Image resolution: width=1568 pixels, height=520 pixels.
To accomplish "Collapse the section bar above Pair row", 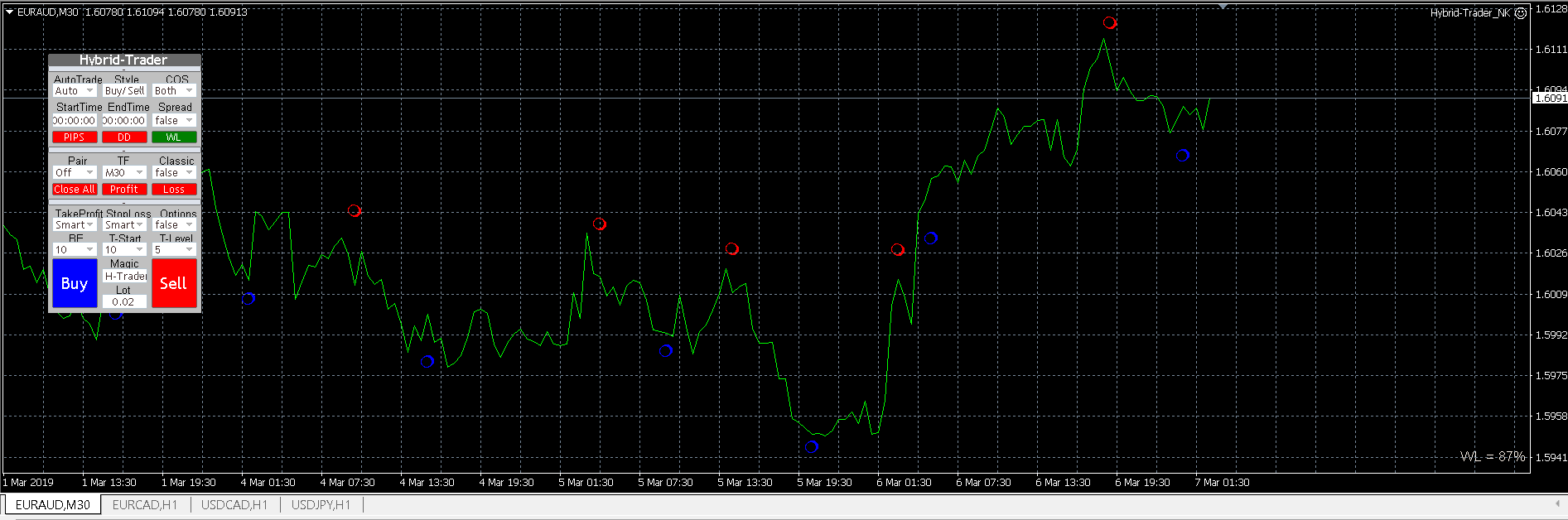I will point(124,151).
